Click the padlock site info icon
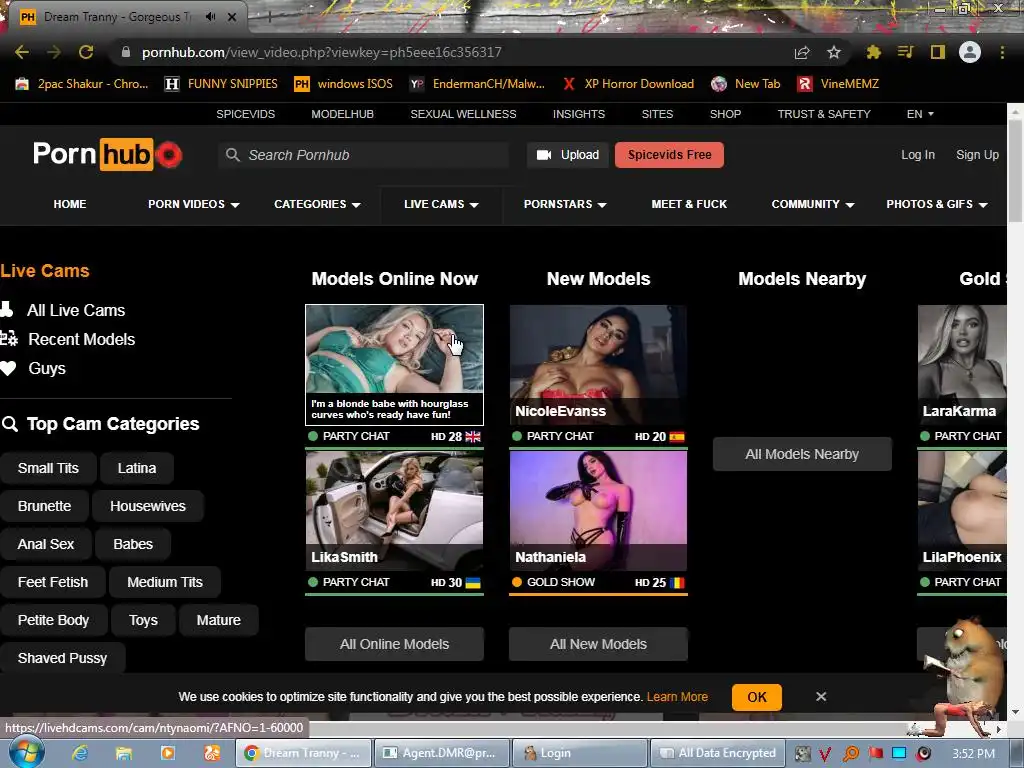This screenshot has height=768, width=1024. [126, 52]
